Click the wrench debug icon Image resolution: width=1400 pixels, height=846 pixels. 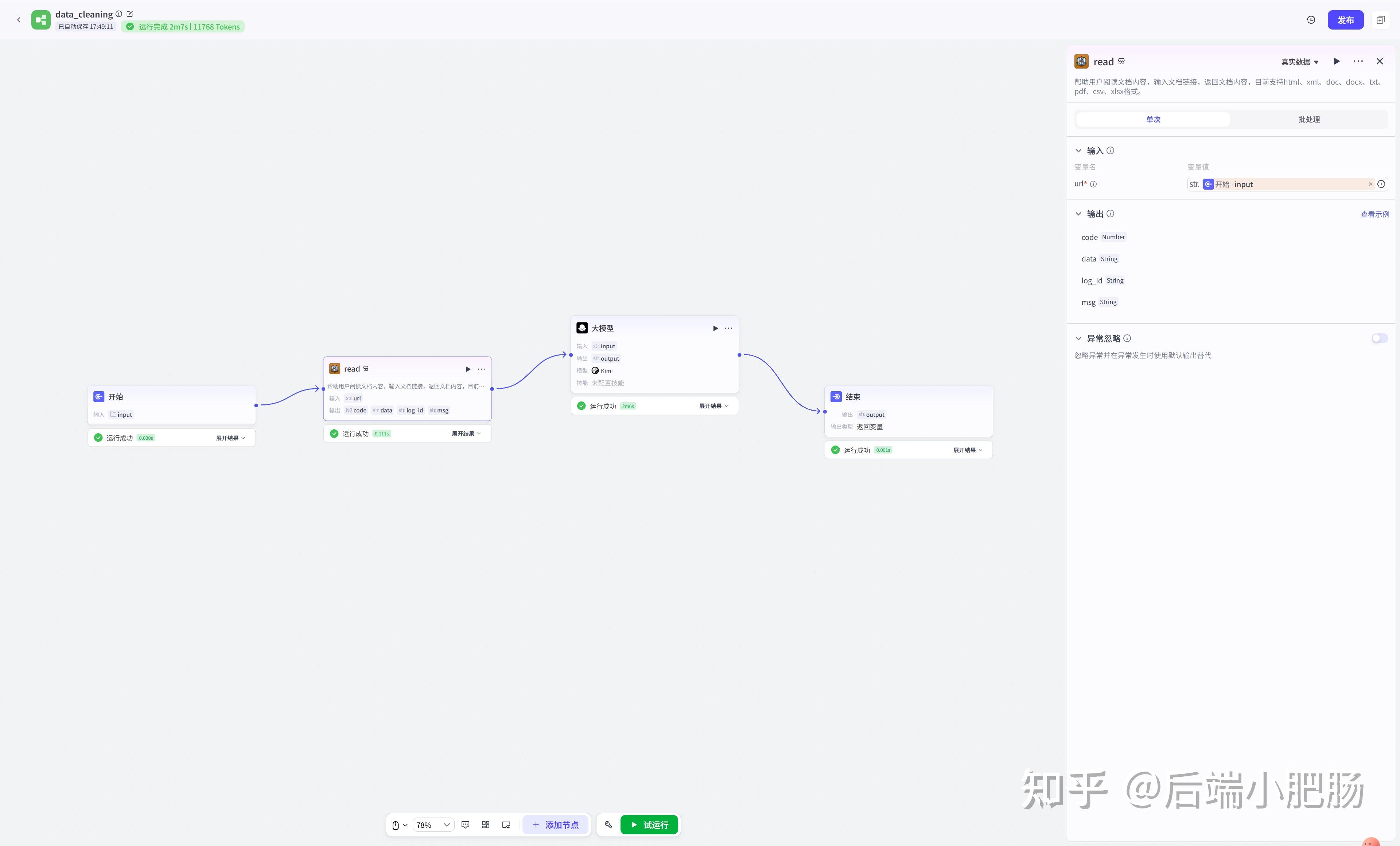[x=608, y=824]
